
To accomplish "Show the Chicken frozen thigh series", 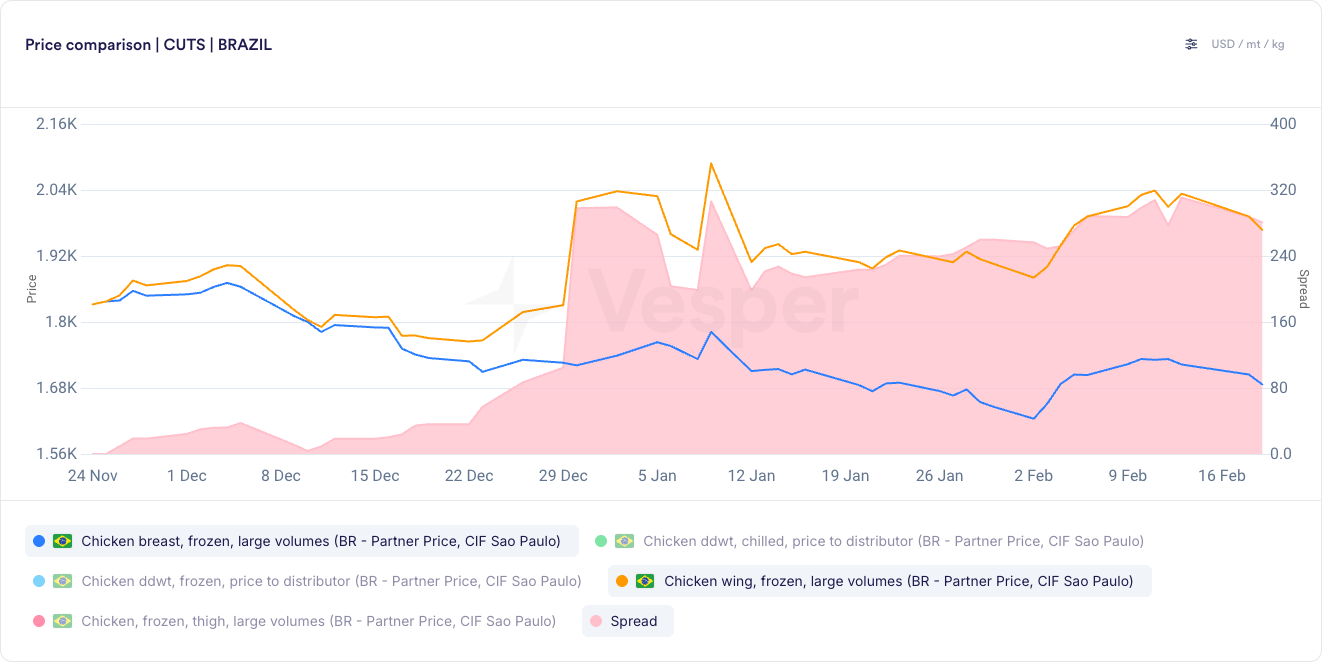I will pyautogui.click(x=295, y=621).
